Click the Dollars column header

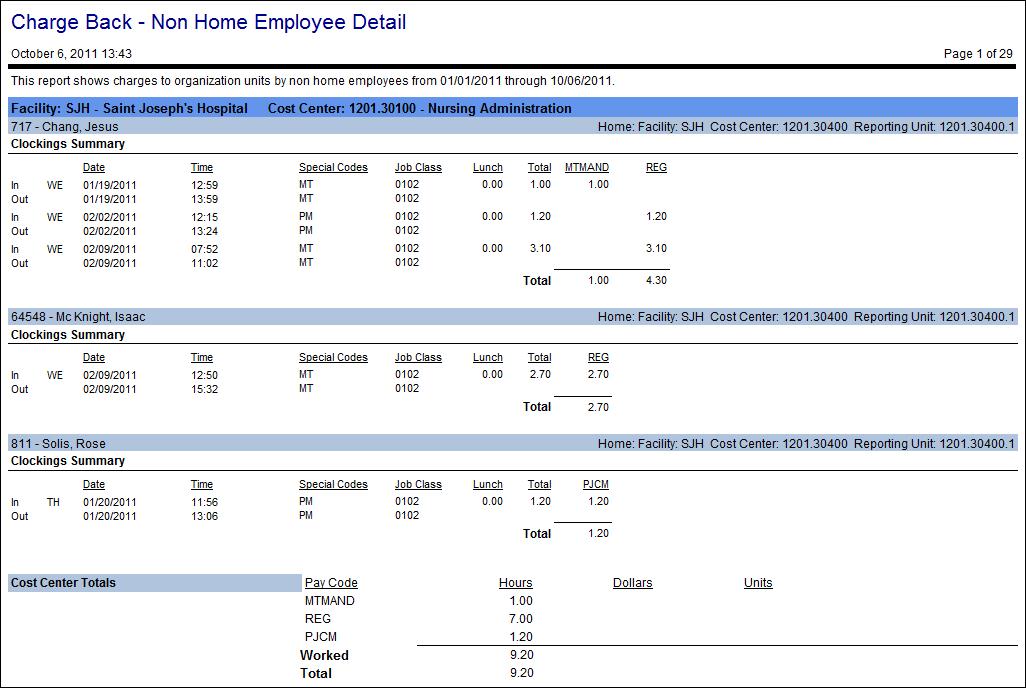point(632,583)
